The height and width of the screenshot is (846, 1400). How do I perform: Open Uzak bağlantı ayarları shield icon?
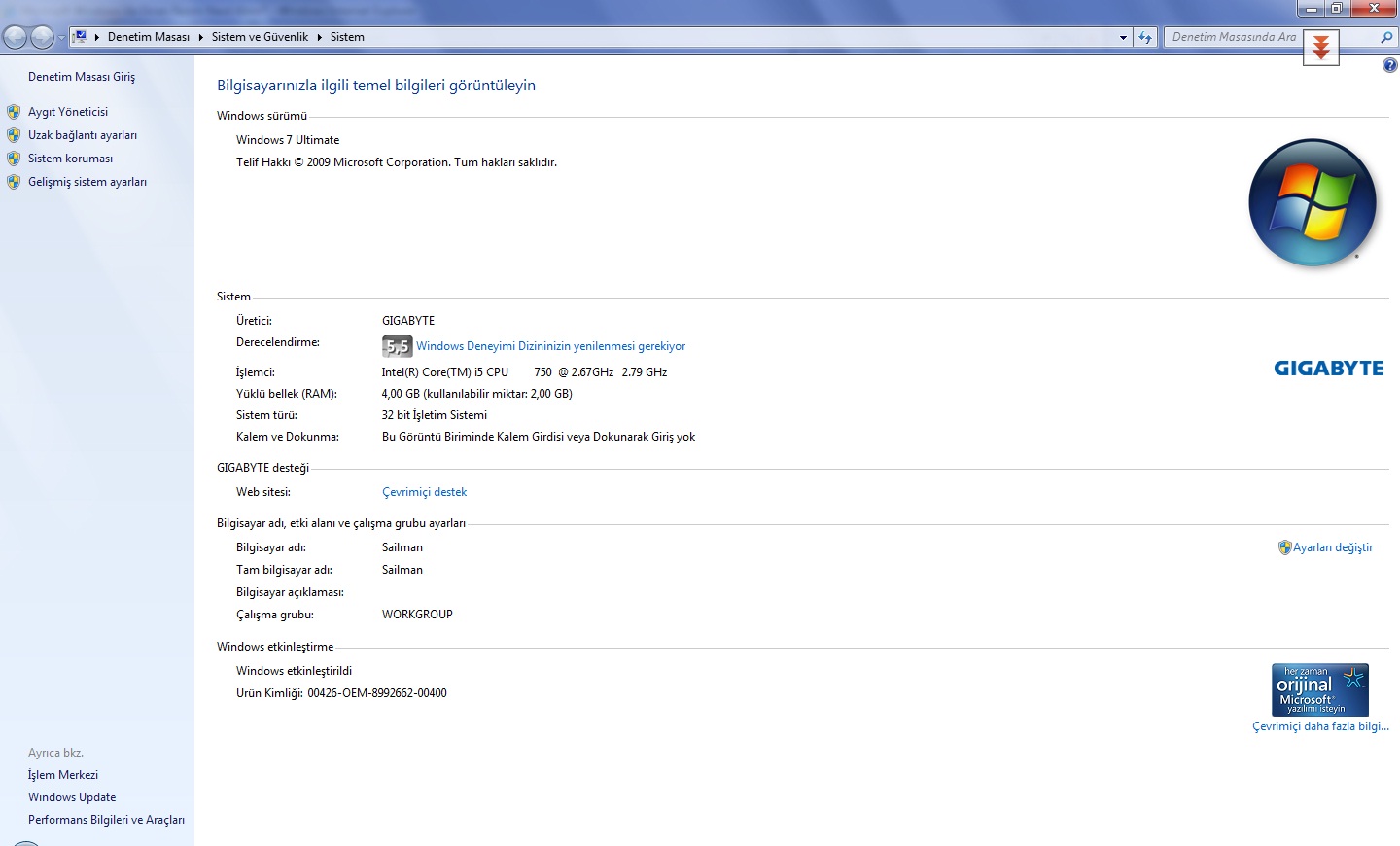click(x=14, y=135)
